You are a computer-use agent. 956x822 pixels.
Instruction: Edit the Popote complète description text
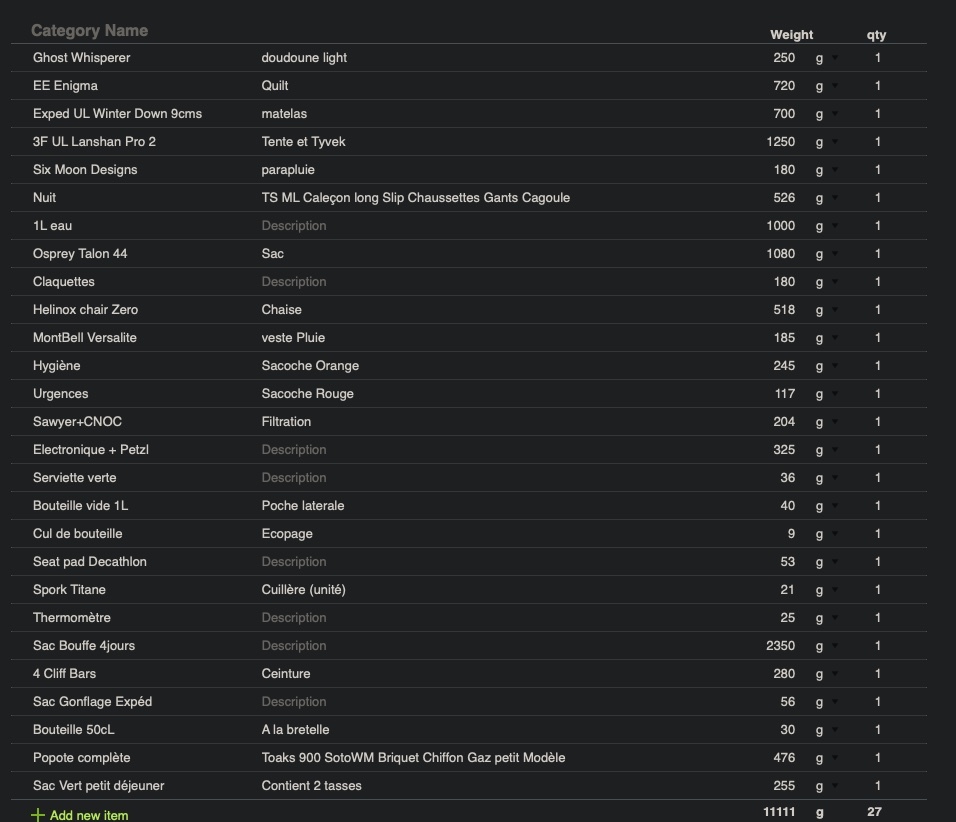(x=413, y=758)
